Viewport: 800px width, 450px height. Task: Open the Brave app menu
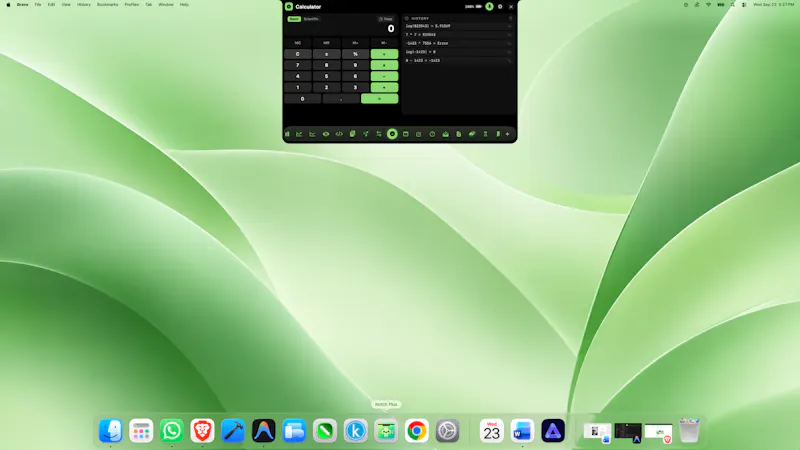tap(22, 5)
